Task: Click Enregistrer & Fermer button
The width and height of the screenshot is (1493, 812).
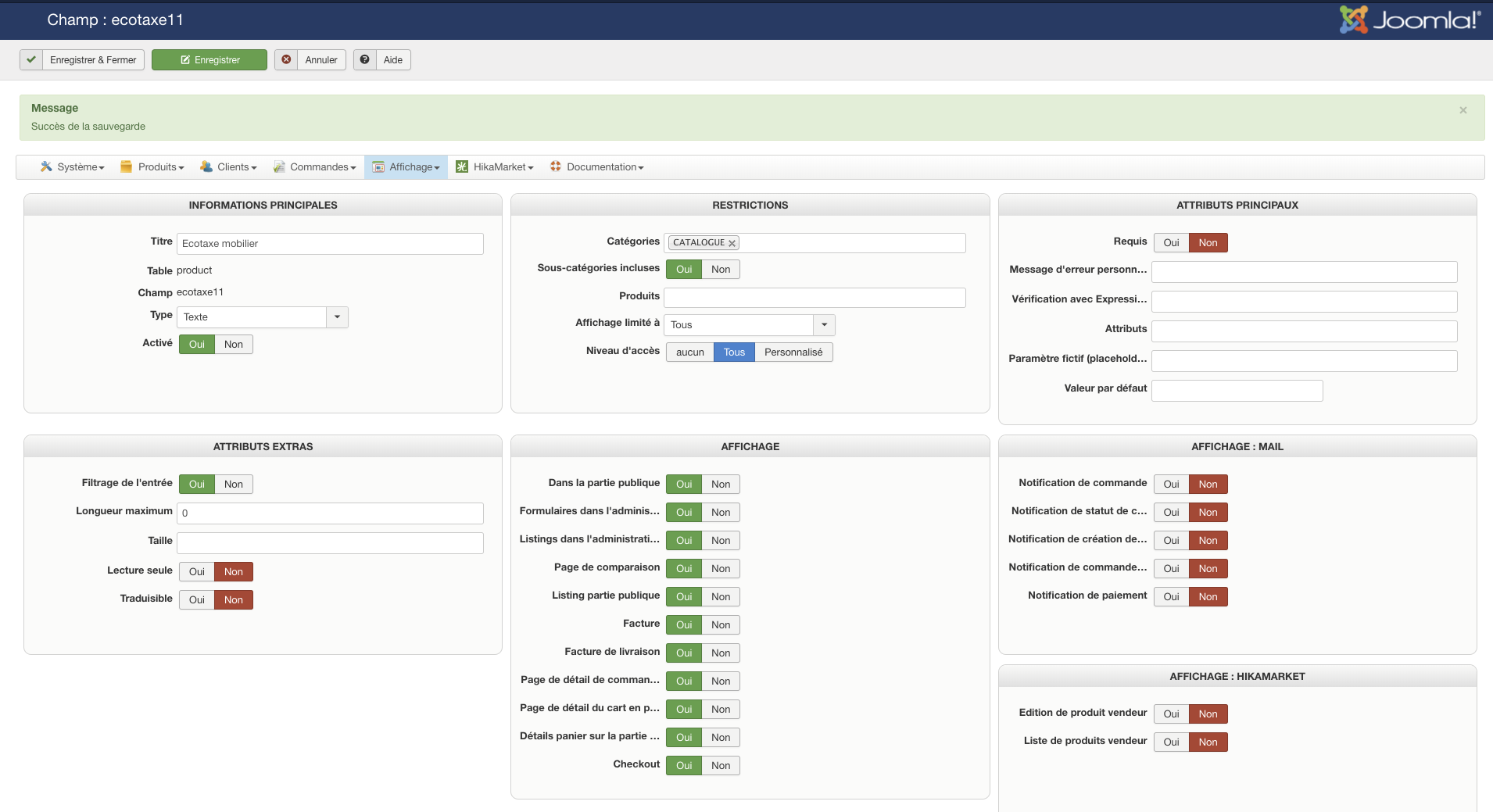Action: [x=82, y=60]
